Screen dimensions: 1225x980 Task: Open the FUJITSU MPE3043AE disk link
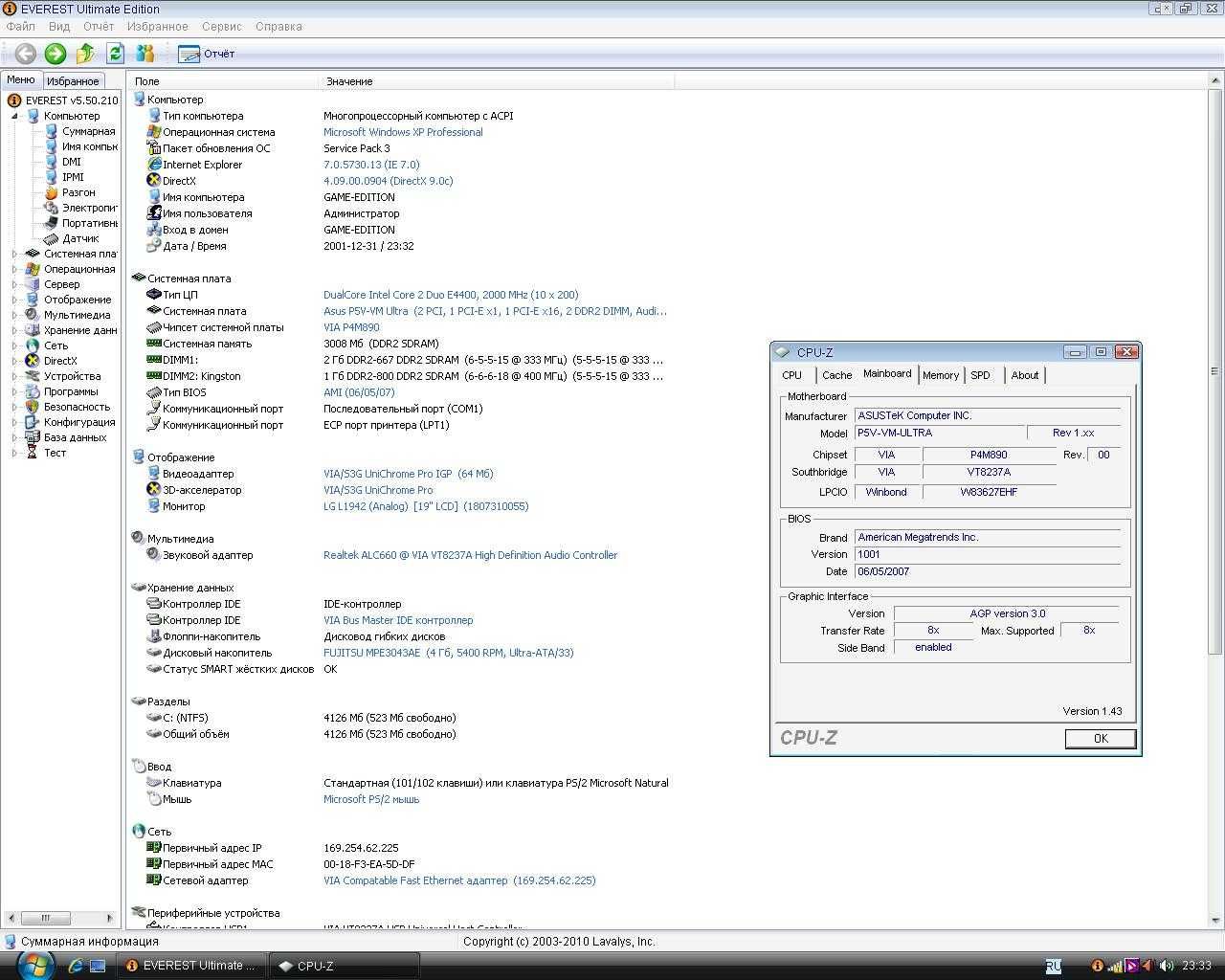[449, 653]
